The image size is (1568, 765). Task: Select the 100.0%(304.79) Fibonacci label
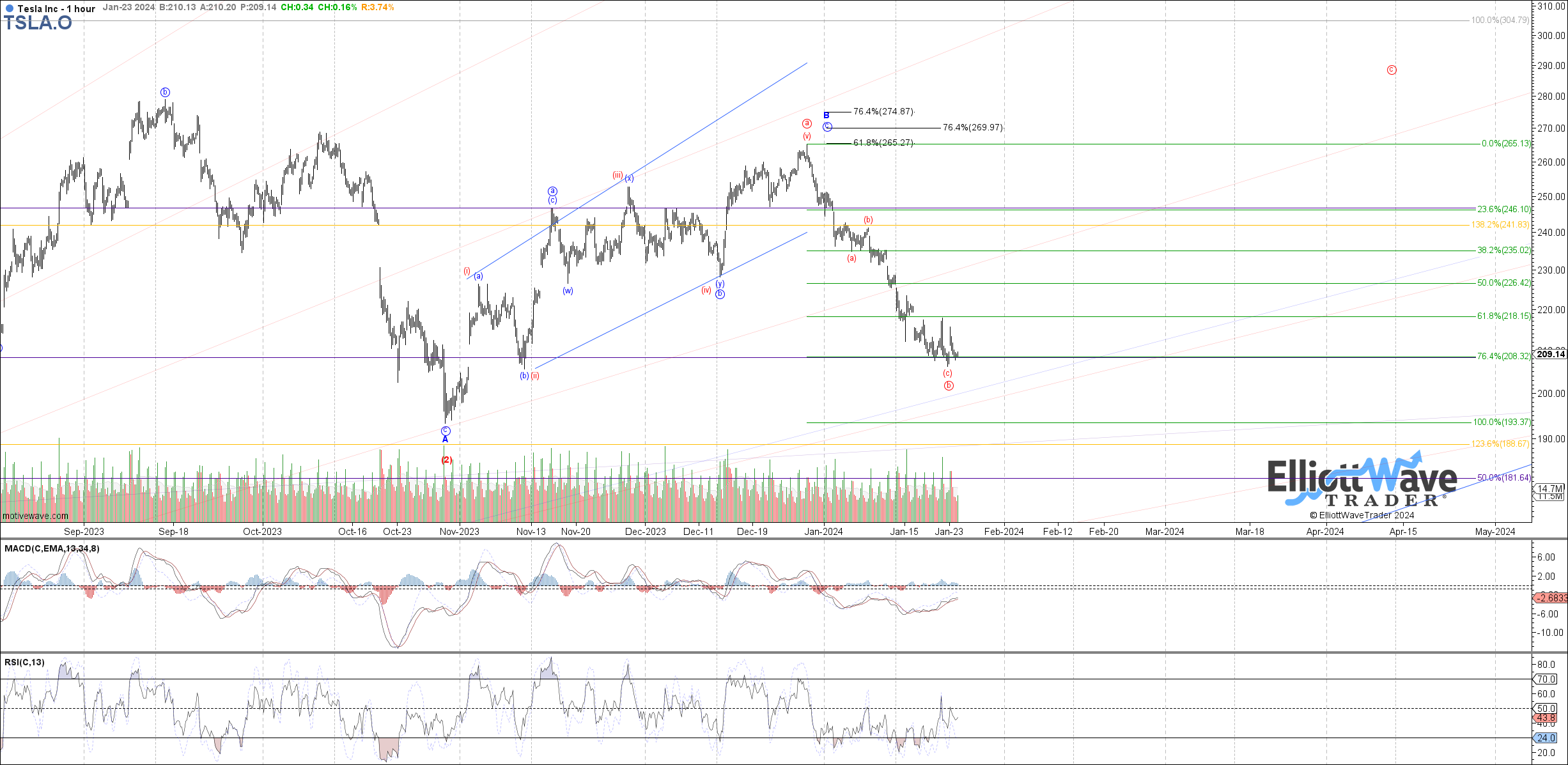click(x=1500, y=20)
